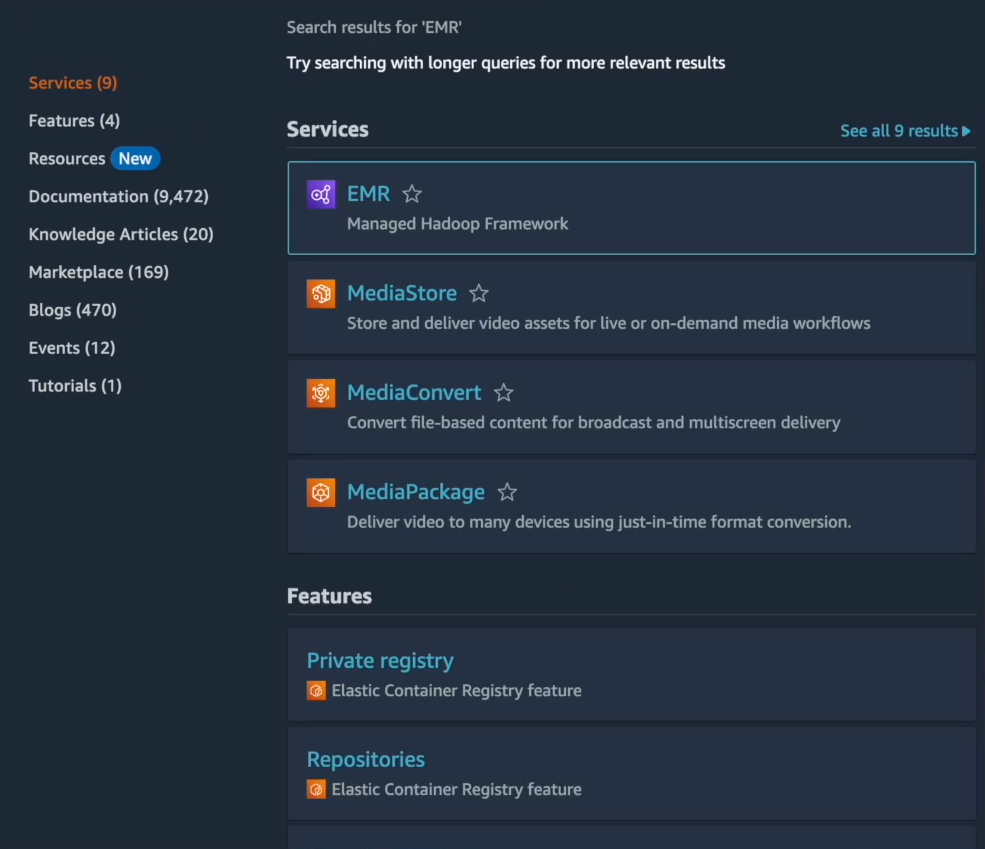Open the Private registry feature
The height and width of the screenshot is (849, 985).
coord(380,660)
